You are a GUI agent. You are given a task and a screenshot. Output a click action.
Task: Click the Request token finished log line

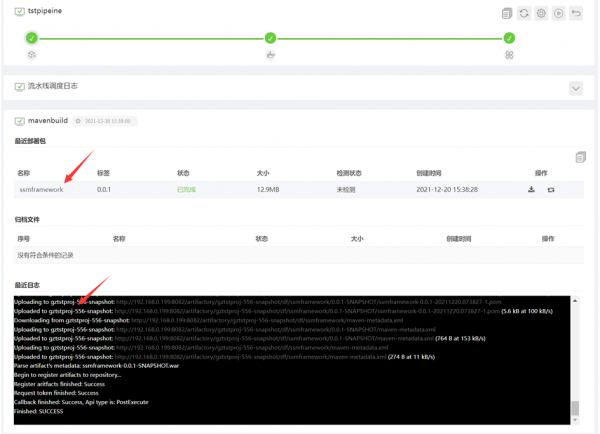coord(56,393)
